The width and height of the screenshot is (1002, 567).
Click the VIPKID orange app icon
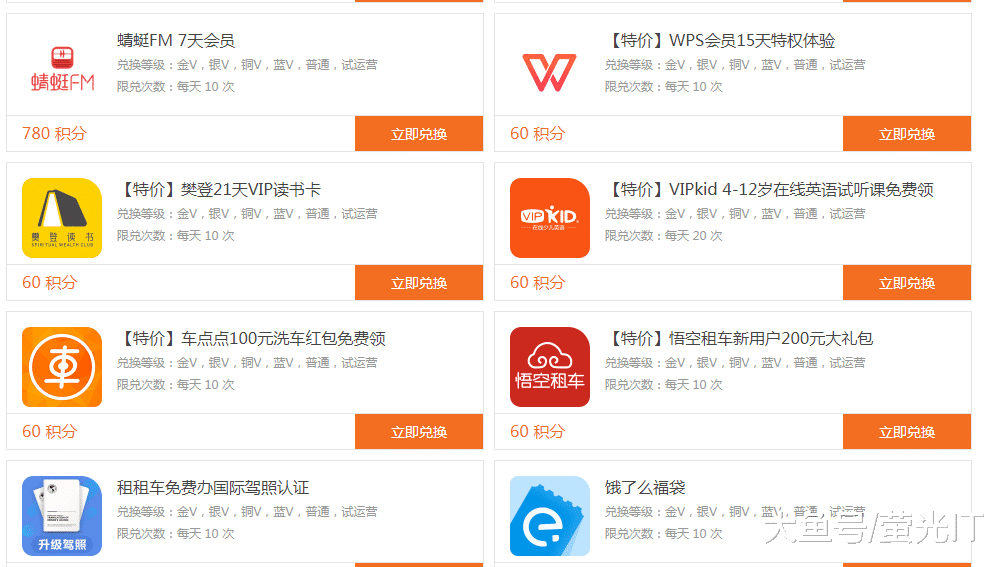550,218
